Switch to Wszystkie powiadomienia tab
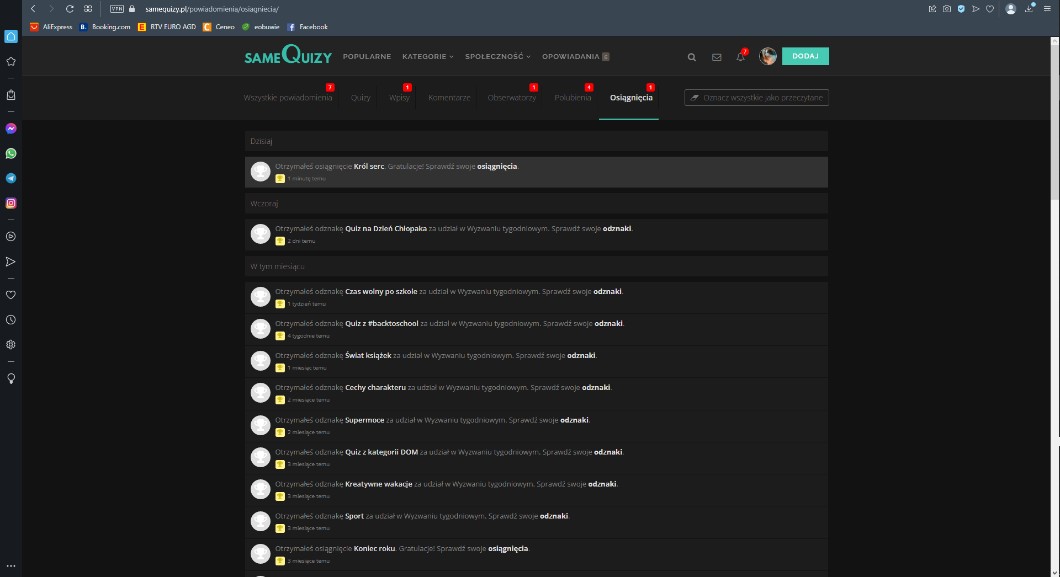This screenshot has width=1060, height=577. point(287,98)
